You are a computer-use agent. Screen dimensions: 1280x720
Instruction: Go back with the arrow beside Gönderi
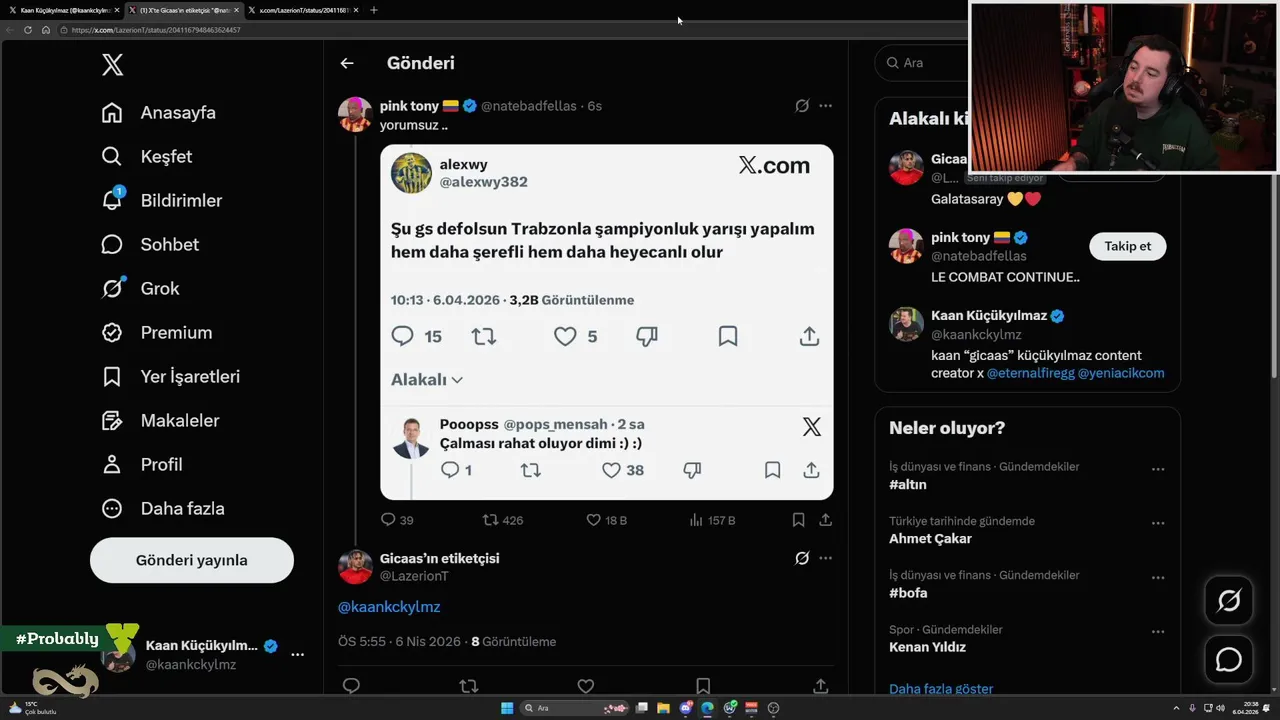(x=347, y=63)
